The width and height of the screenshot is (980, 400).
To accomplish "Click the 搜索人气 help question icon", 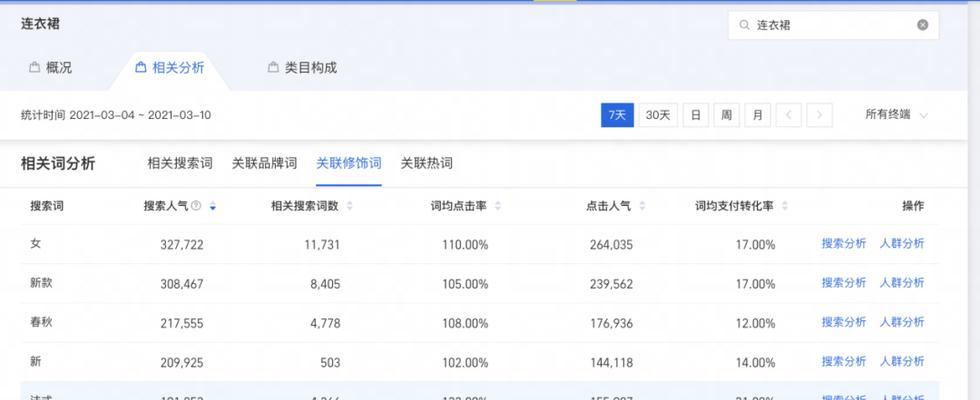I will [196, 206].
